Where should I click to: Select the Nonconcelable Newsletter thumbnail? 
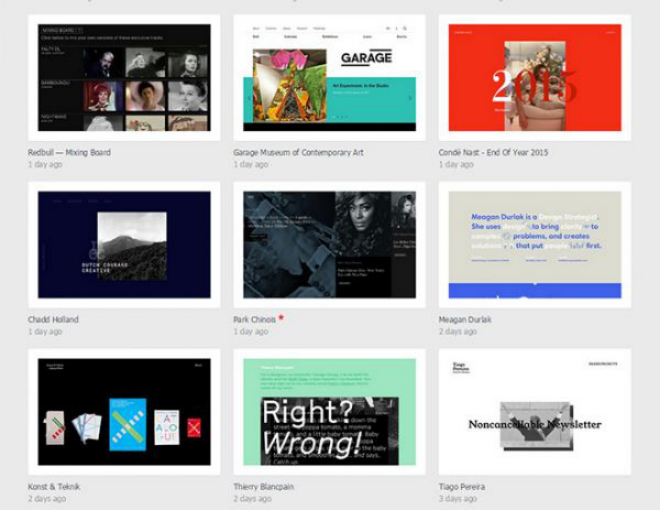click(534, 412)
